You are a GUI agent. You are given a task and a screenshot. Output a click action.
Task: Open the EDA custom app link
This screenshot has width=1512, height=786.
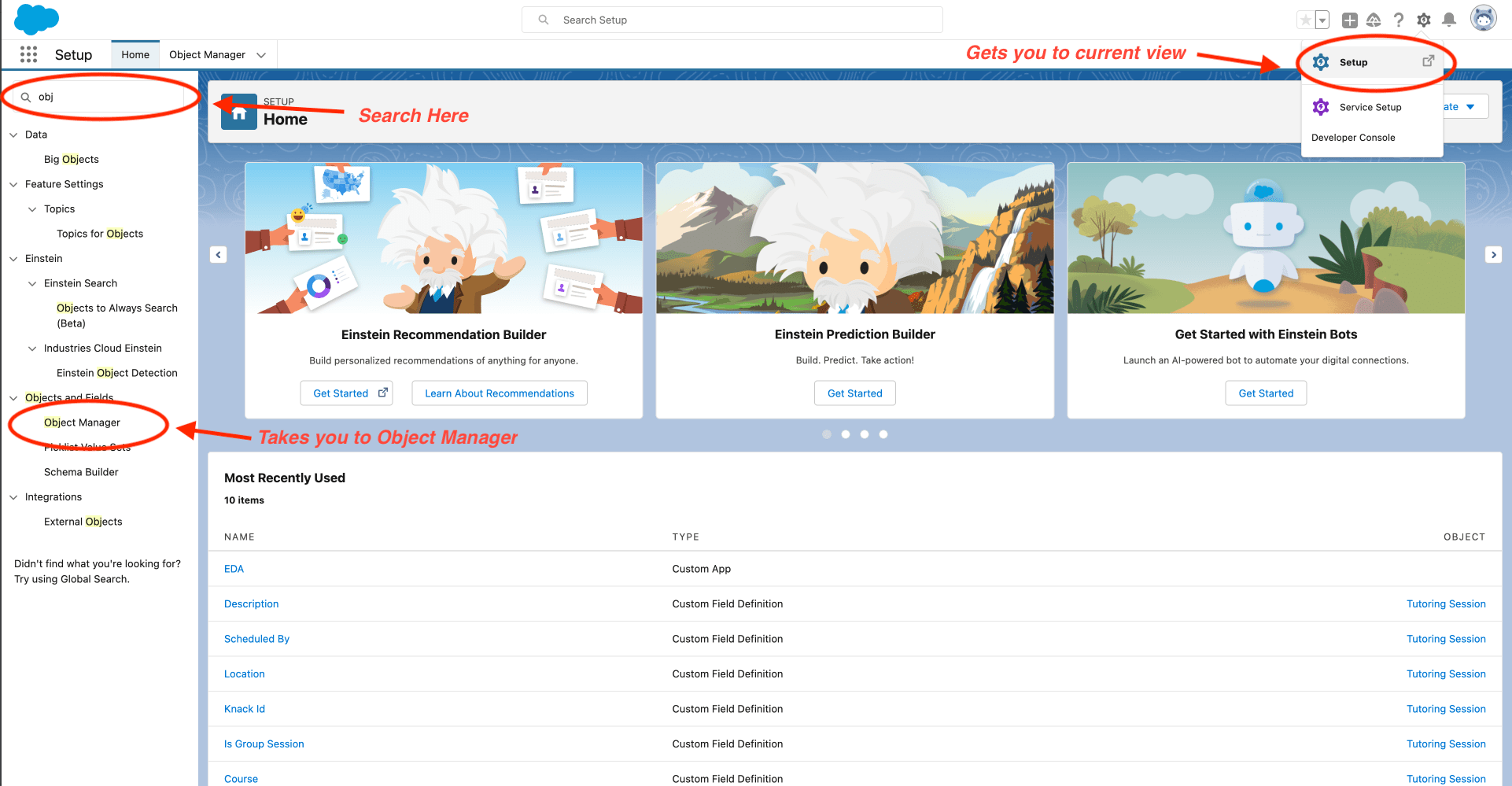click(234, 568)
